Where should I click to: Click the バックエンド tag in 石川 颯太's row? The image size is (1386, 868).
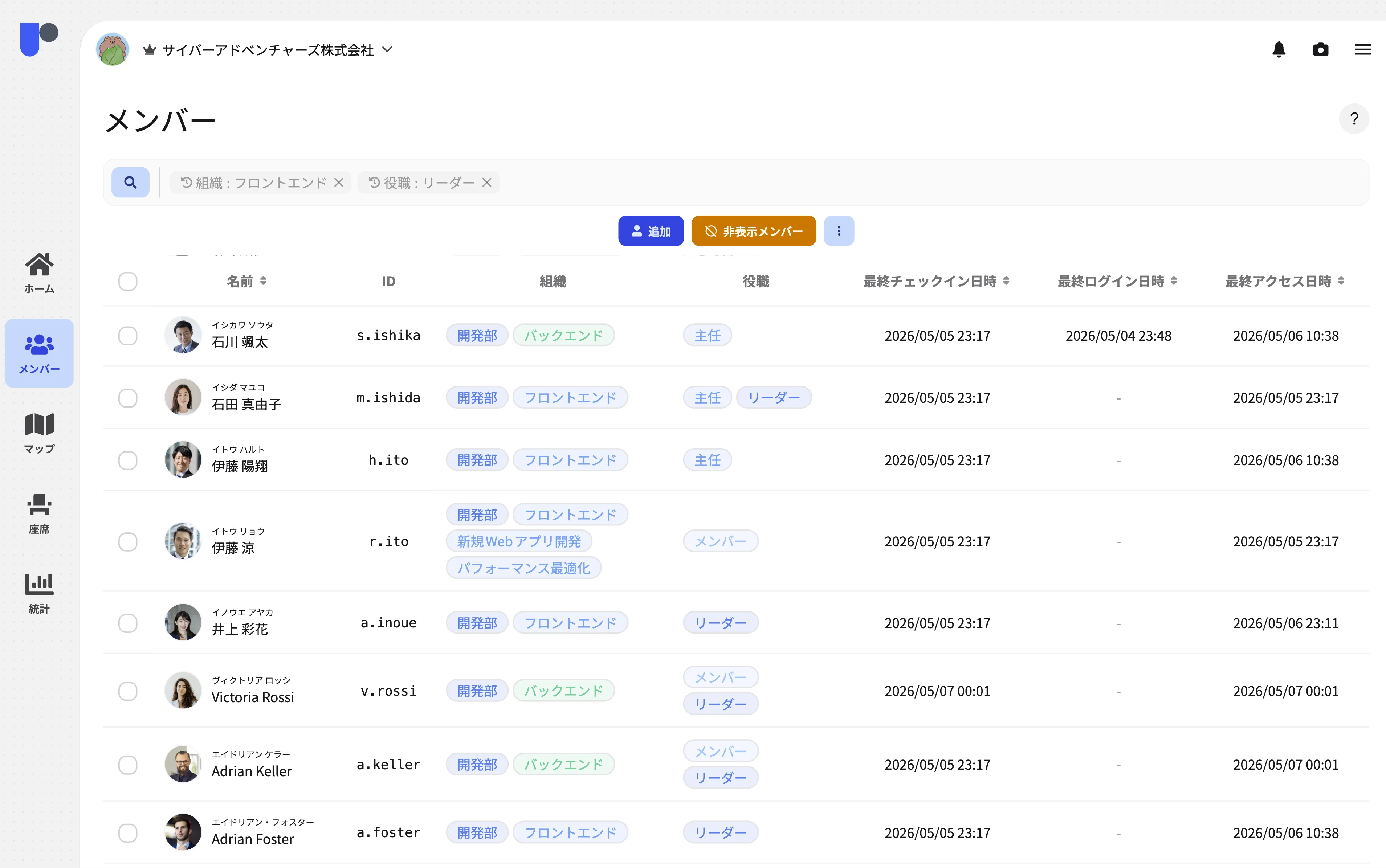[x=563, y=336]
